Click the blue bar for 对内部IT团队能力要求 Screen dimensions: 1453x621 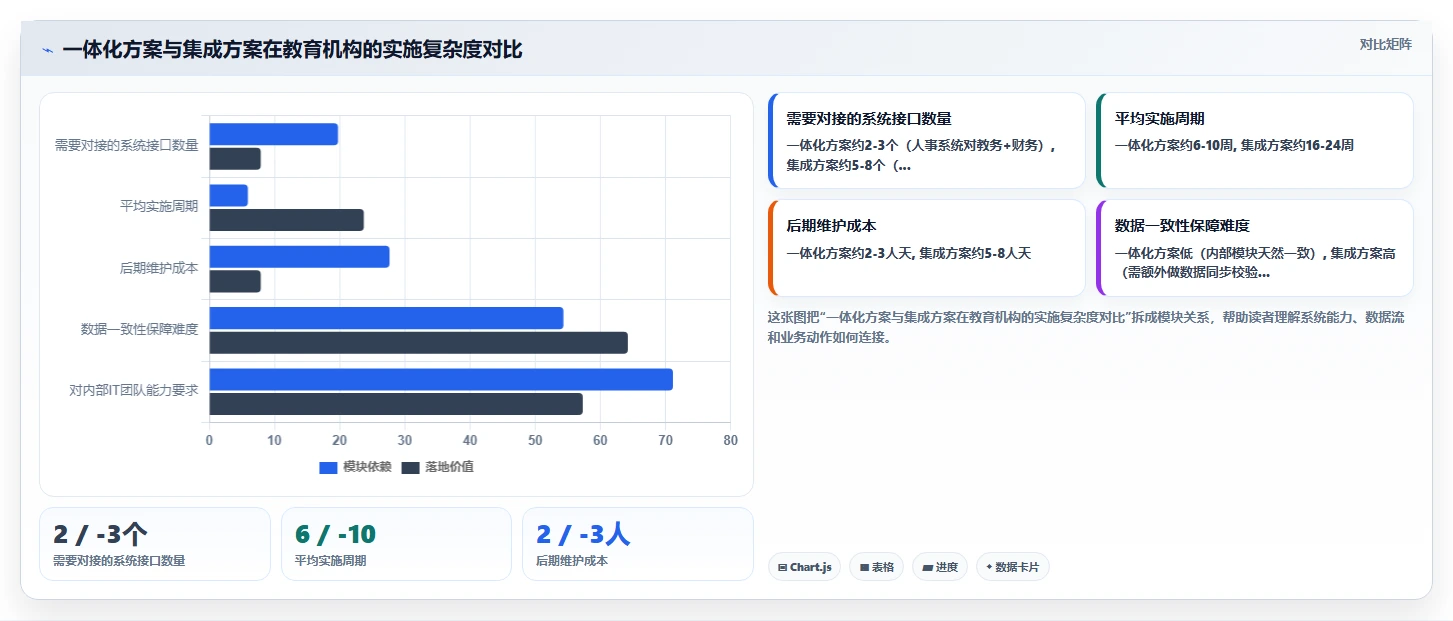(441, 379)
